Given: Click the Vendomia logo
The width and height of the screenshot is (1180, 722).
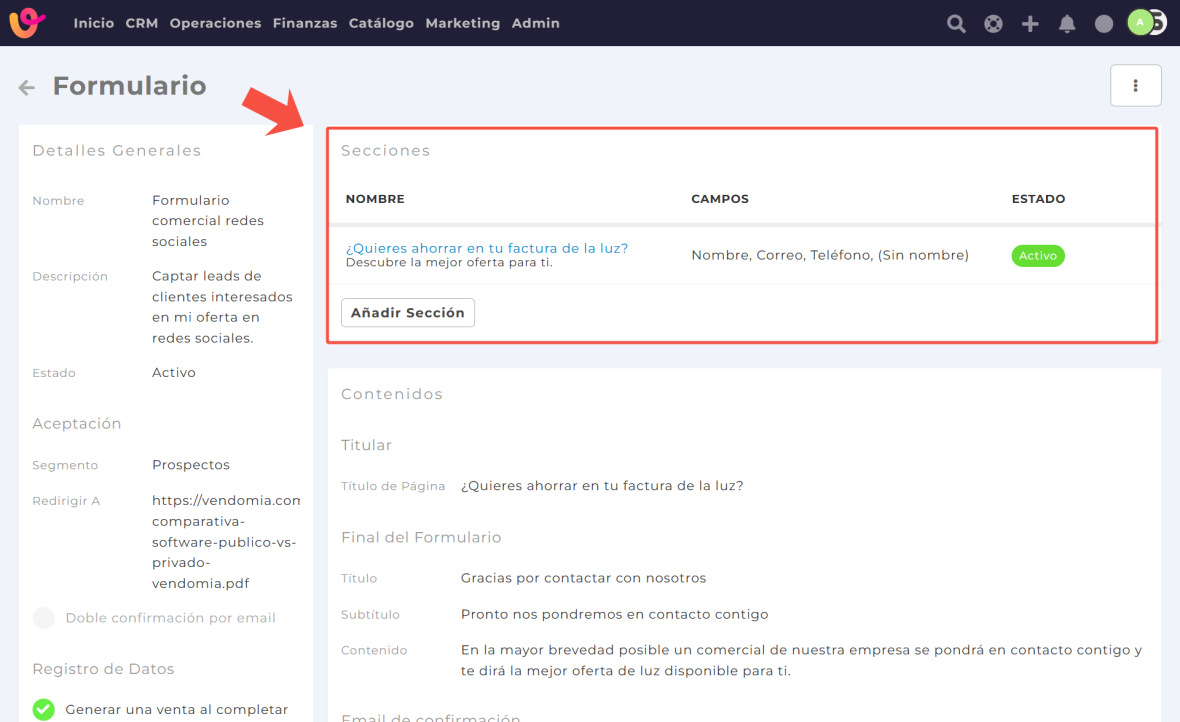Looking at the screenshot, I should tap(27, 23).
